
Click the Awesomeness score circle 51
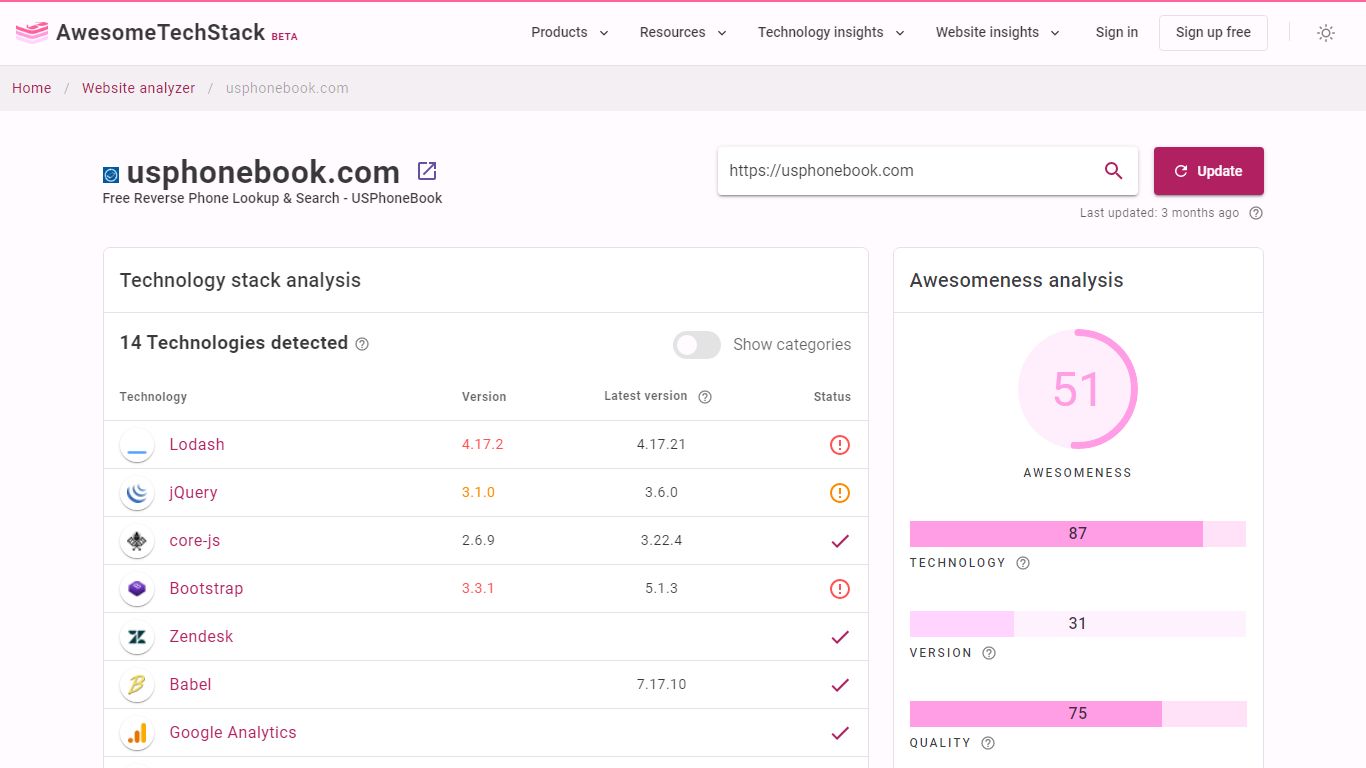coord(1078,389)
